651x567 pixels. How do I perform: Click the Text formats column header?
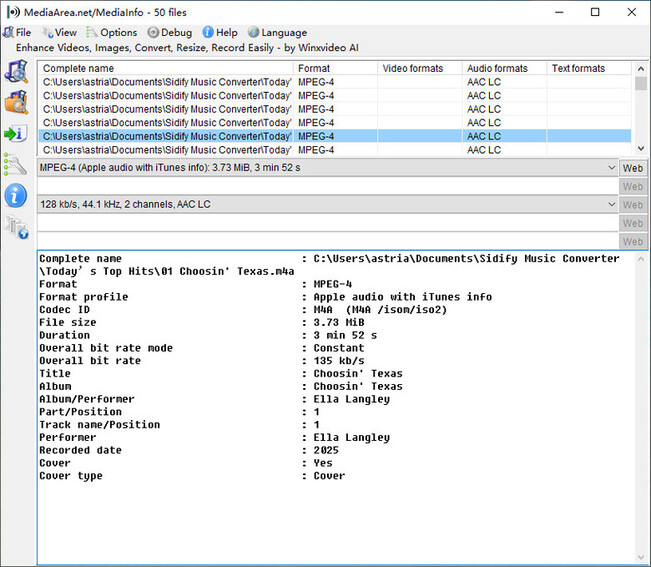coord(589,68)
